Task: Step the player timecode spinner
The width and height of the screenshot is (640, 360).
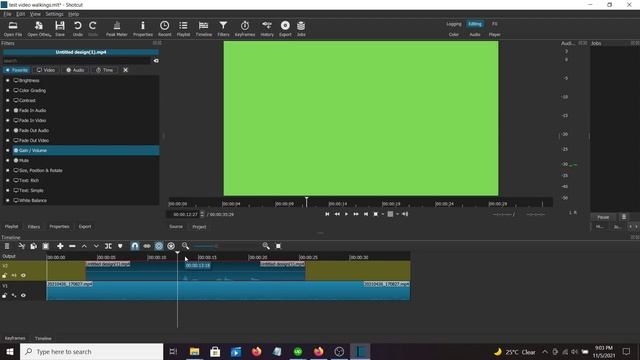Action: 202,214
